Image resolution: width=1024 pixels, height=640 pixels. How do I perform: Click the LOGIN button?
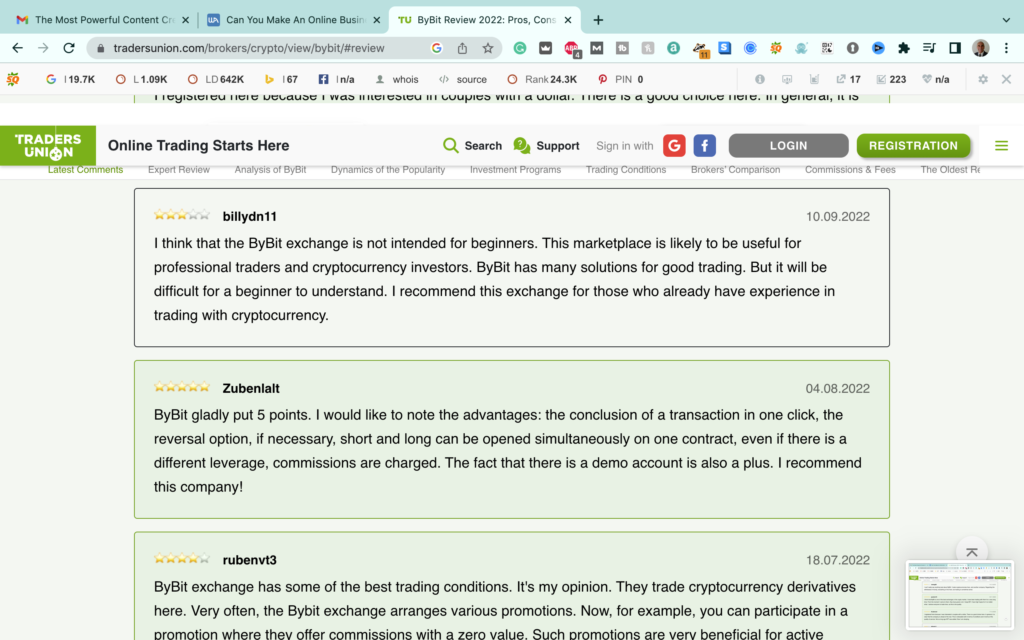[x=788, y=146]
